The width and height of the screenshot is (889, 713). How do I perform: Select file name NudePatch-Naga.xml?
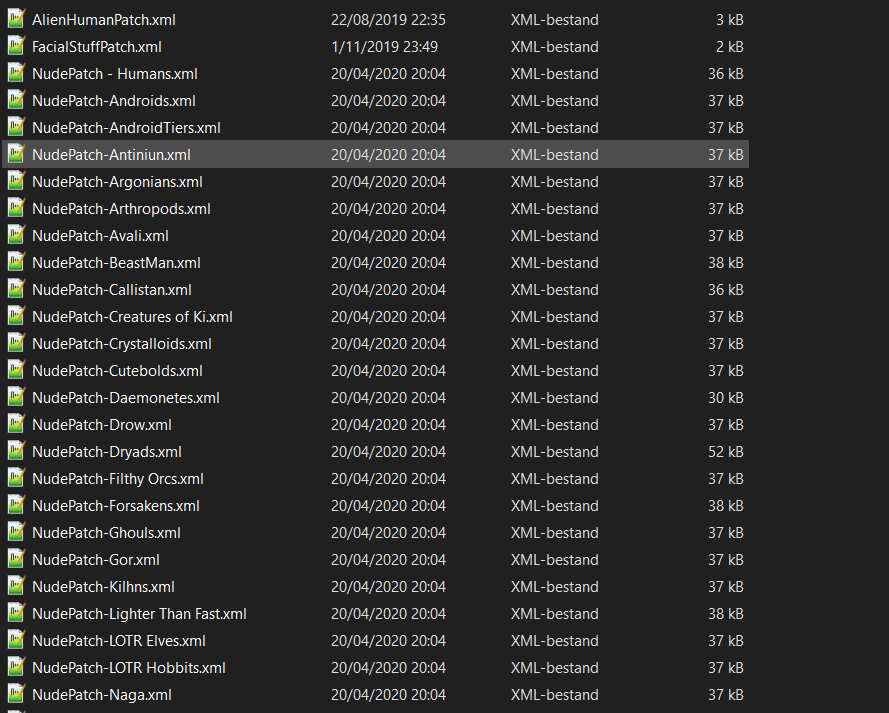tap(102, 695)
